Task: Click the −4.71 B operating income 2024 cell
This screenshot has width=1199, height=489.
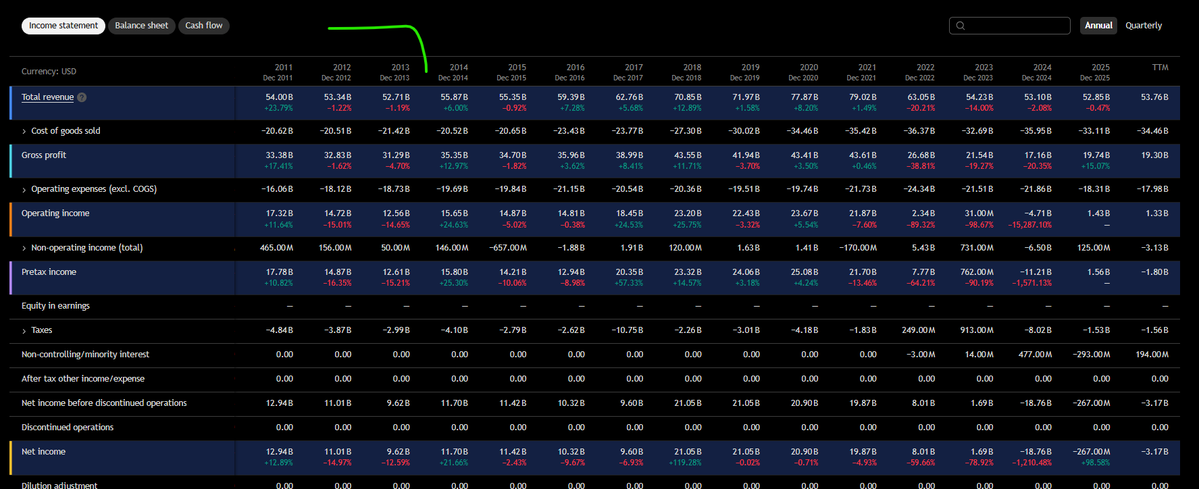Action: tap(1038, 213)
